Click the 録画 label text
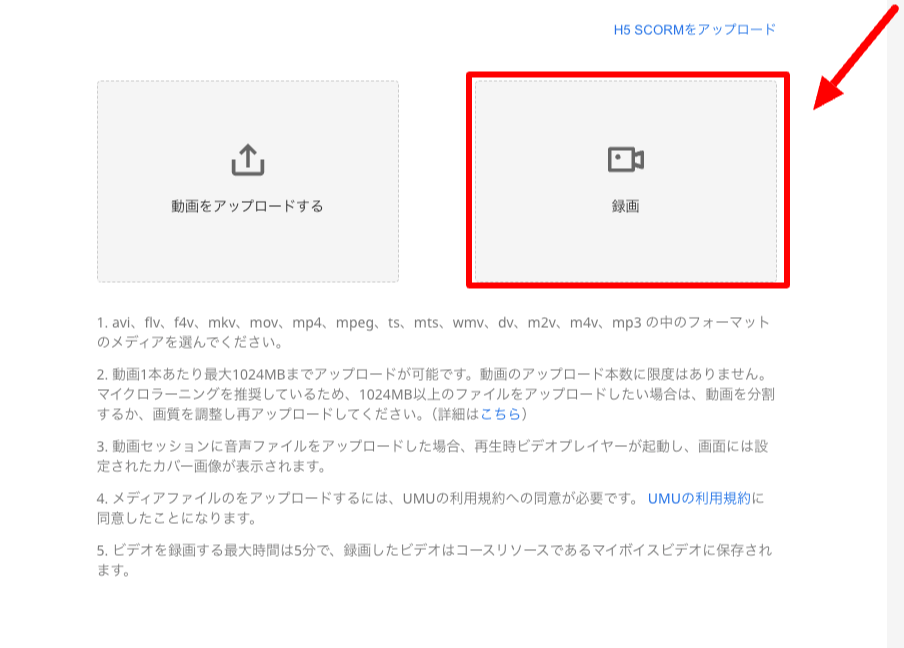The image size is (904, 648). pyautogui.click(x=626, y=206)
